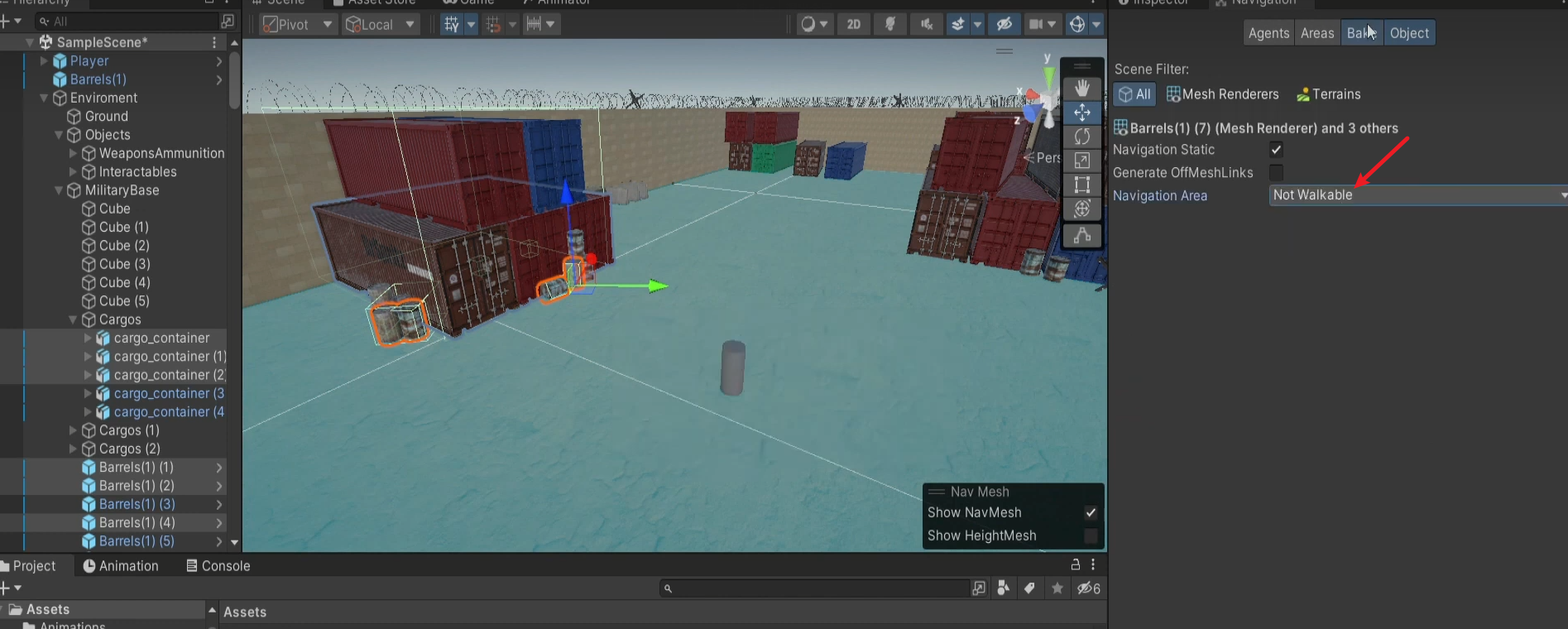The width and height of the screenshot is (1568, 629).
Task: Expand Interactables hierarchy node
Action: click(x=73, y=171)
